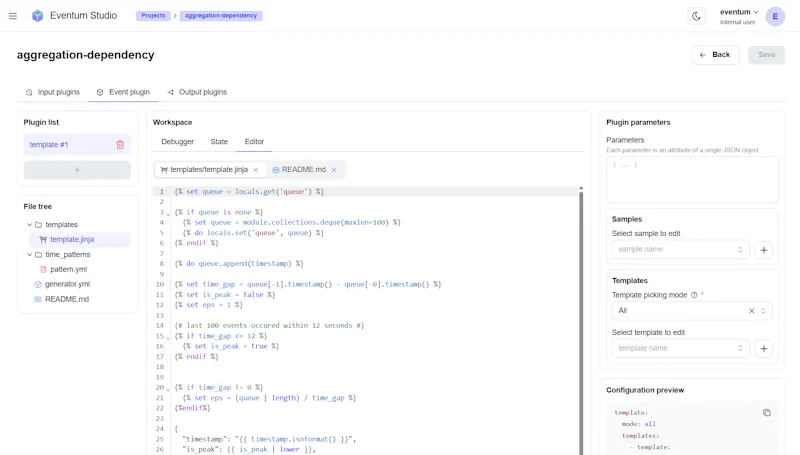This screenshot has height=455, width=800.
Task: Open template name select dropdown
Action: pos(680,348)
